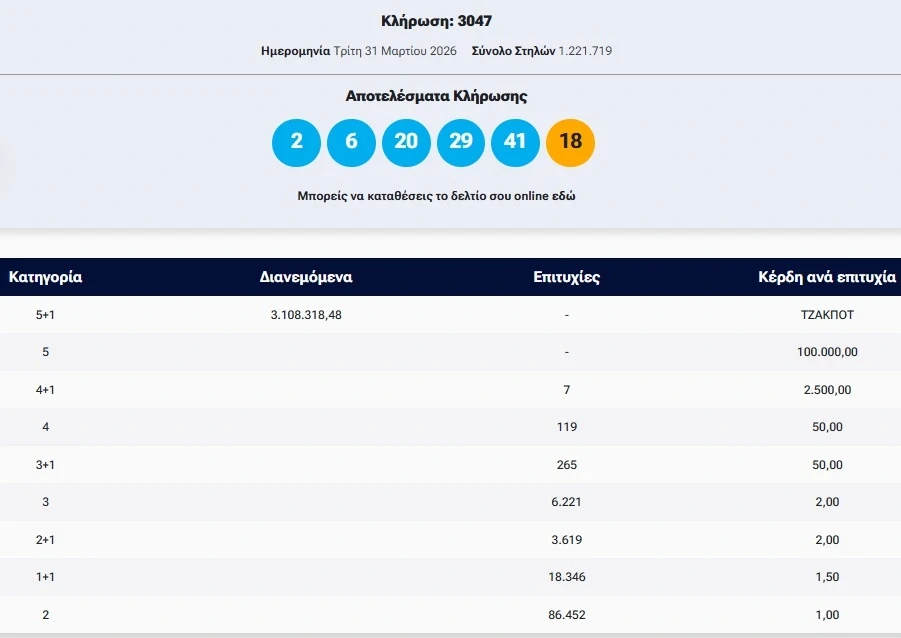Click the orange Joker ball 18
The height and width of the screenshot is (638, 901).
point(570,142)
